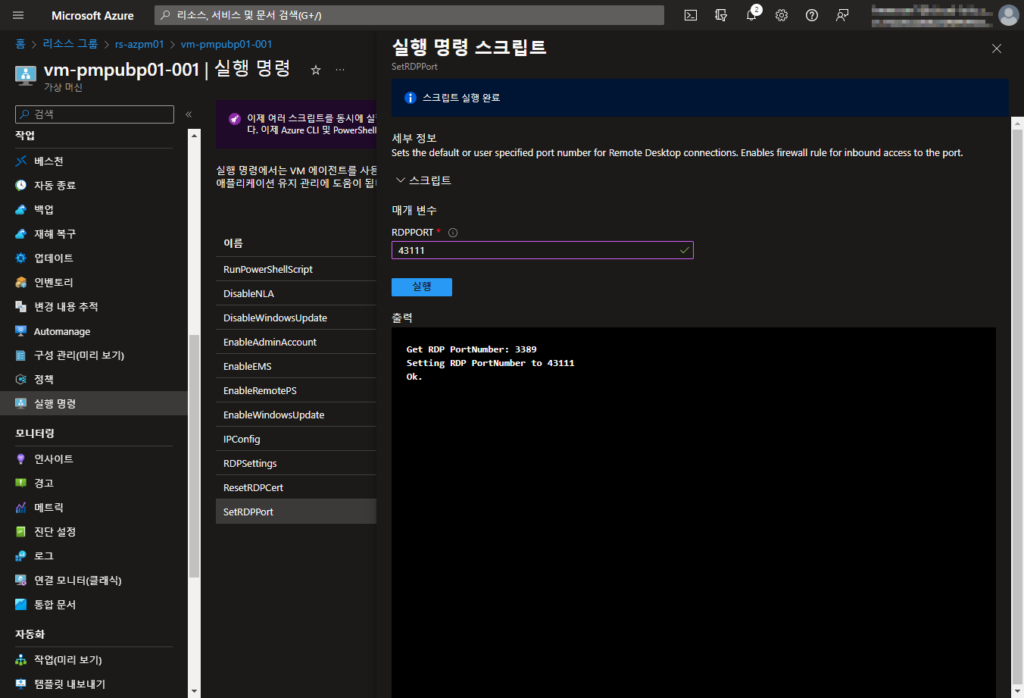Click the RDPPORT info tooltip icon
Viewport: 1024px width, 698px height.
coord(453,232)
